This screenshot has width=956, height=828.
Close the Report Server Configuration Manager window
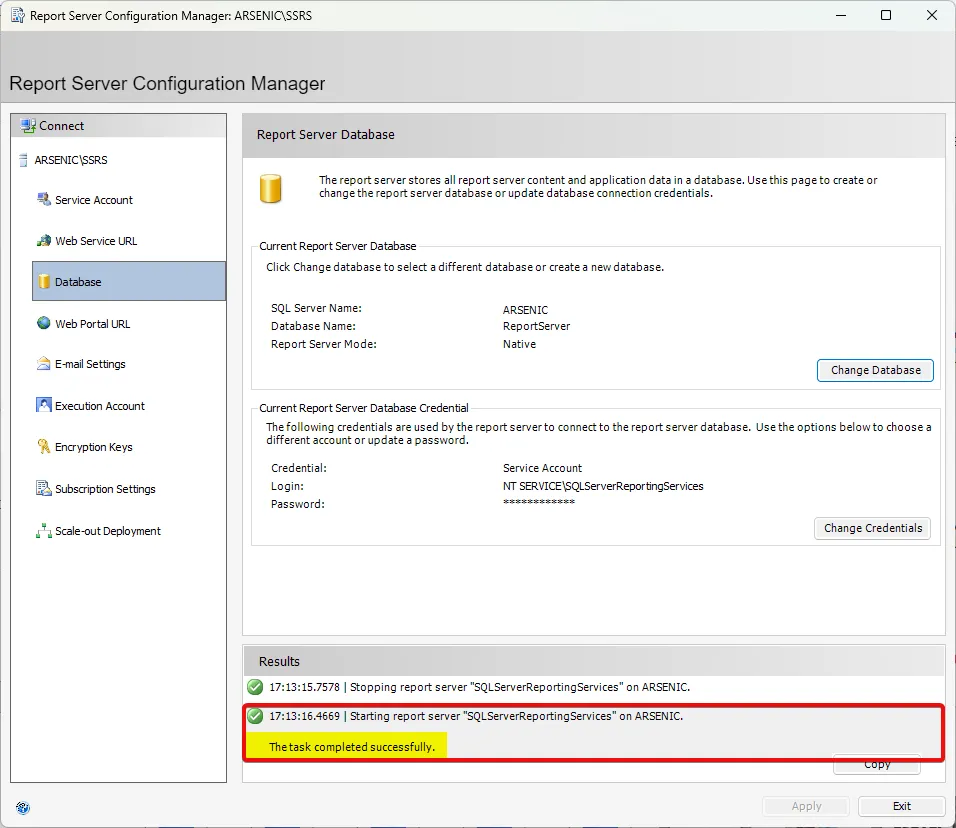tap(932, 15)
